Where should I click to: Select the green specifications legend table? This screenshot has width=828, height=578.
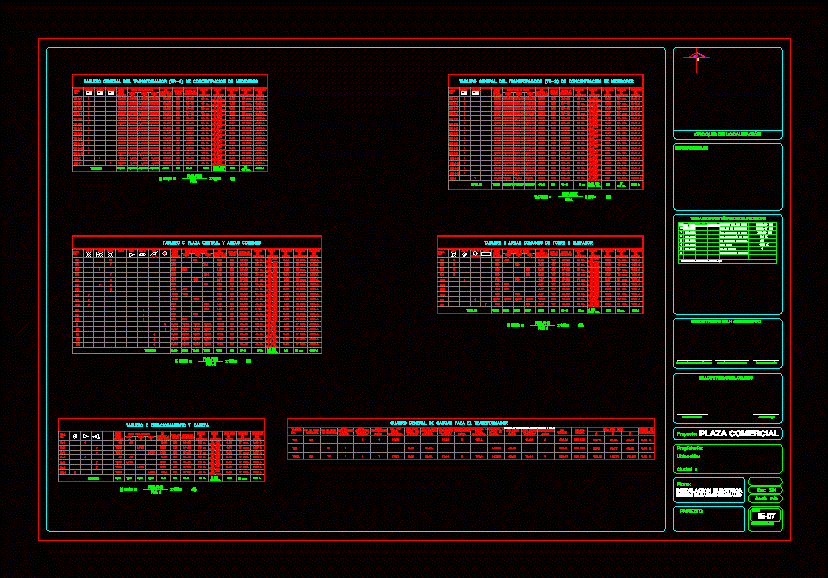[727, 242]
